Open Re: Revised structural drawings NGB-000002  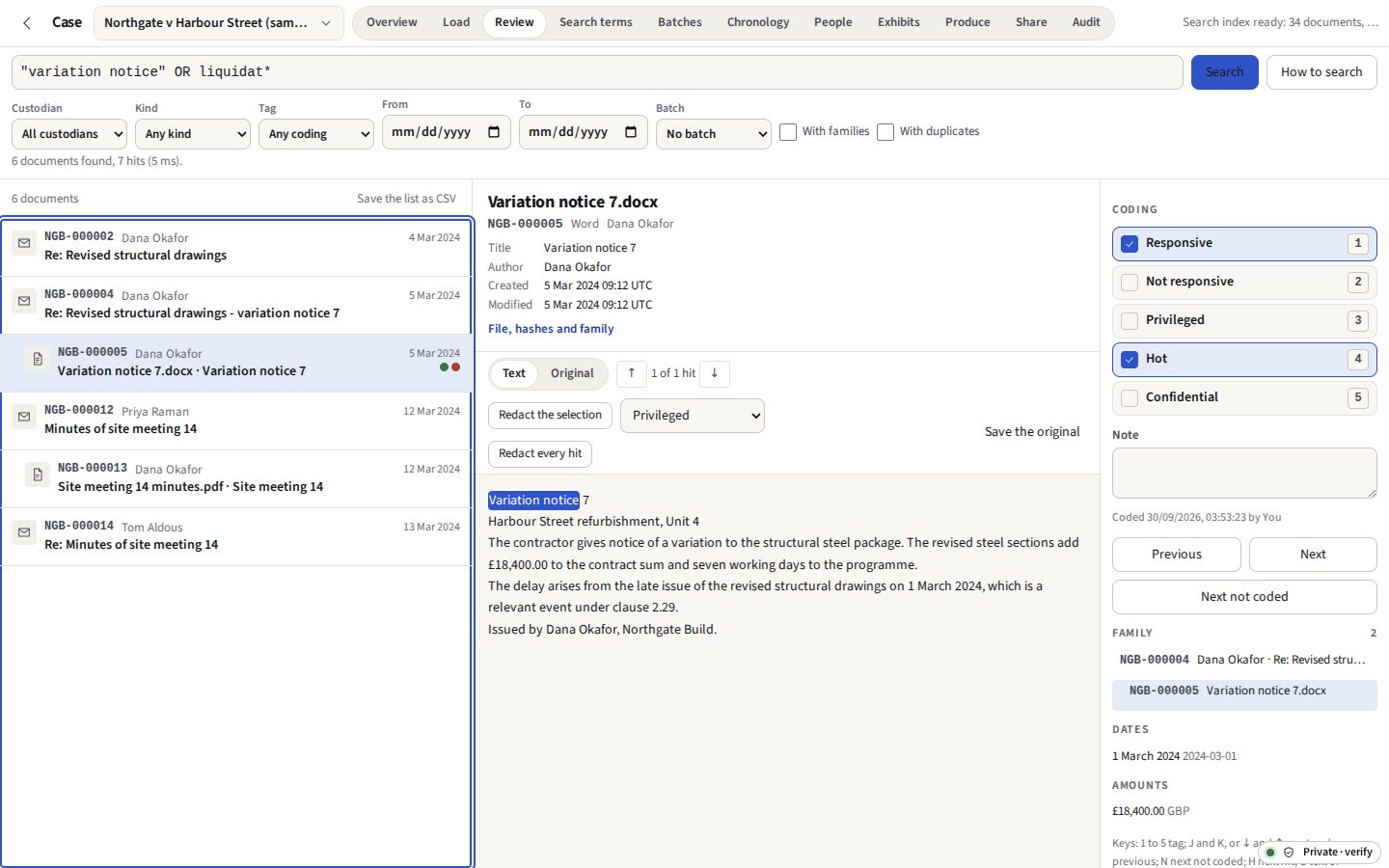(x=236, y=247)
